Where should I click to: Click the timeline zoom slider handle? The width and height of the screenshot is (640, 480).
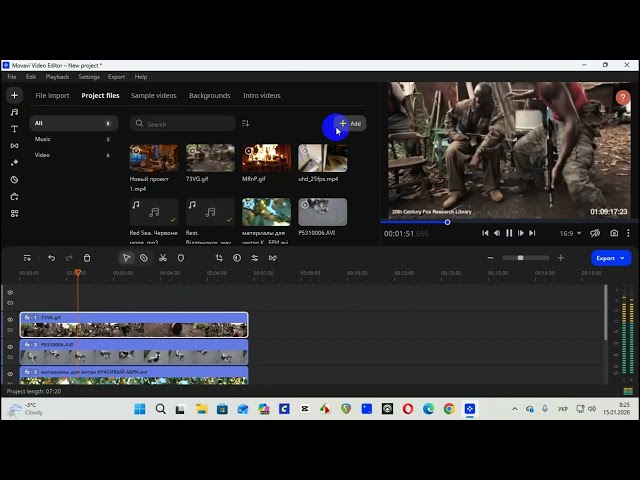(520, 258)
